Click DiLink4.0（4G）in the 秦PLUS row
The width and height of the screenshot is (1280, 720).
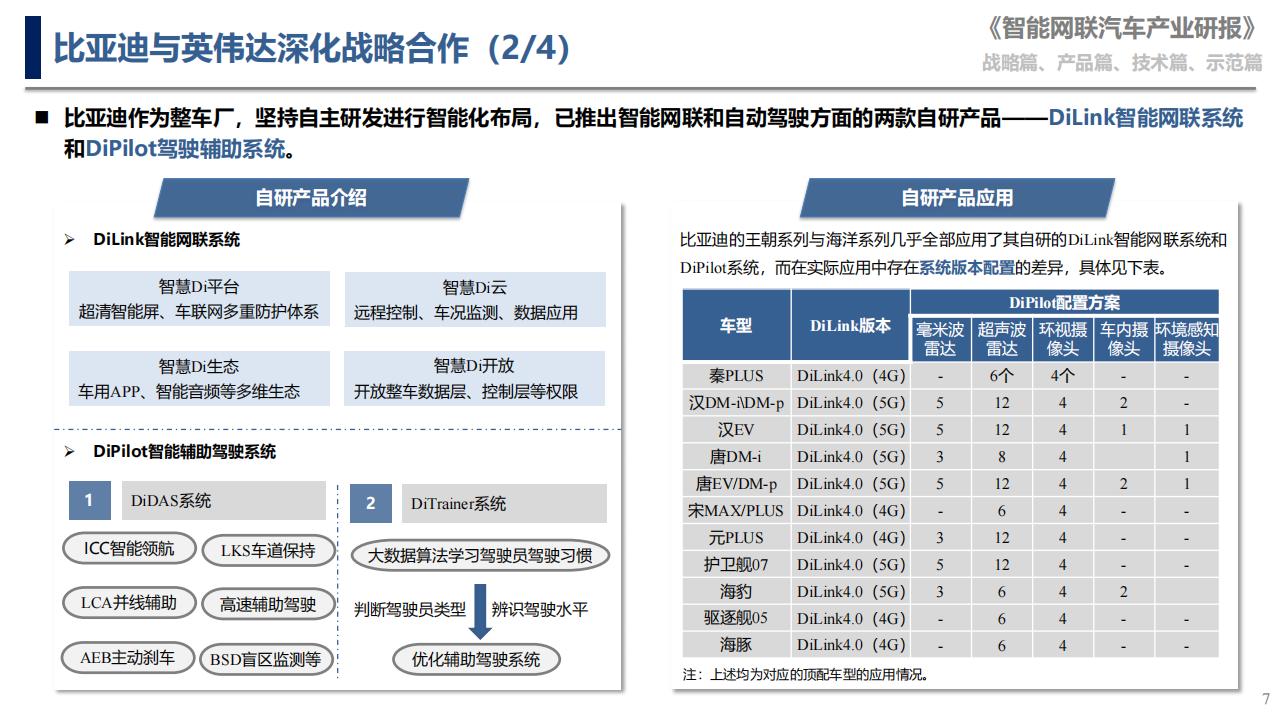pos(850,376)
